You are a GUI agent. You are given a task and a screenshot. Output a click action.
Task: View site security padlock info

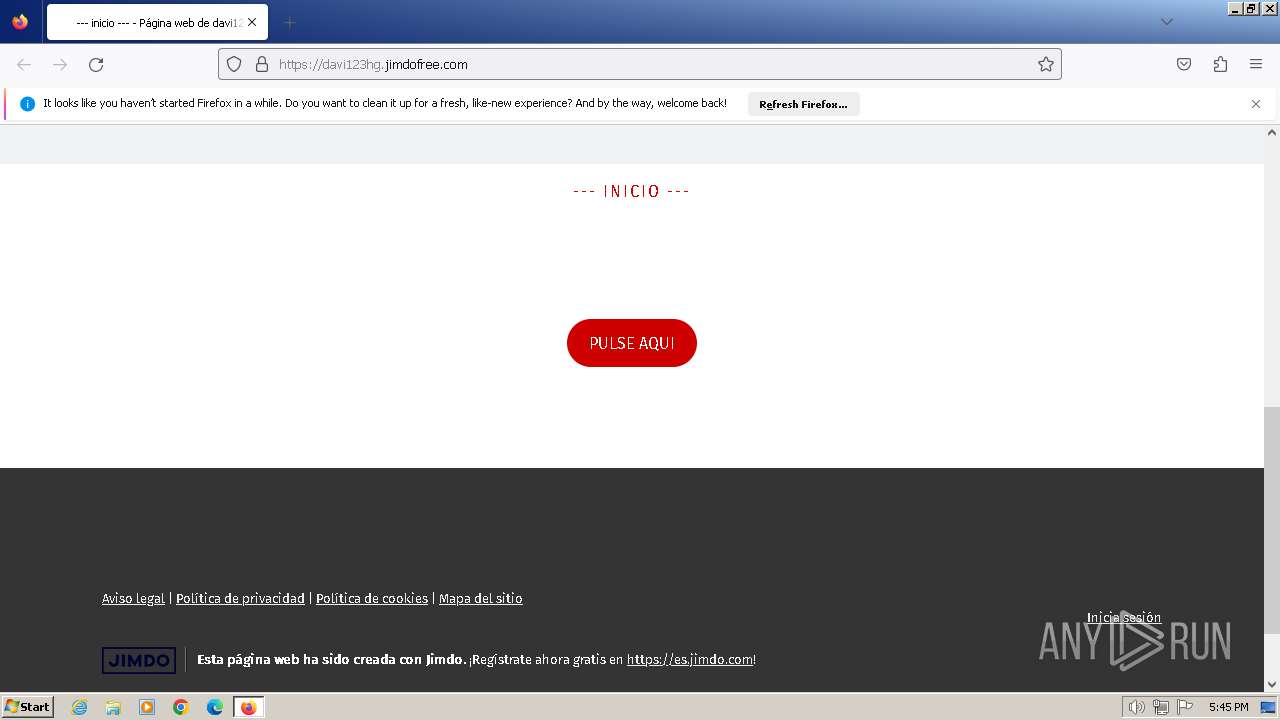coord(262,64)
